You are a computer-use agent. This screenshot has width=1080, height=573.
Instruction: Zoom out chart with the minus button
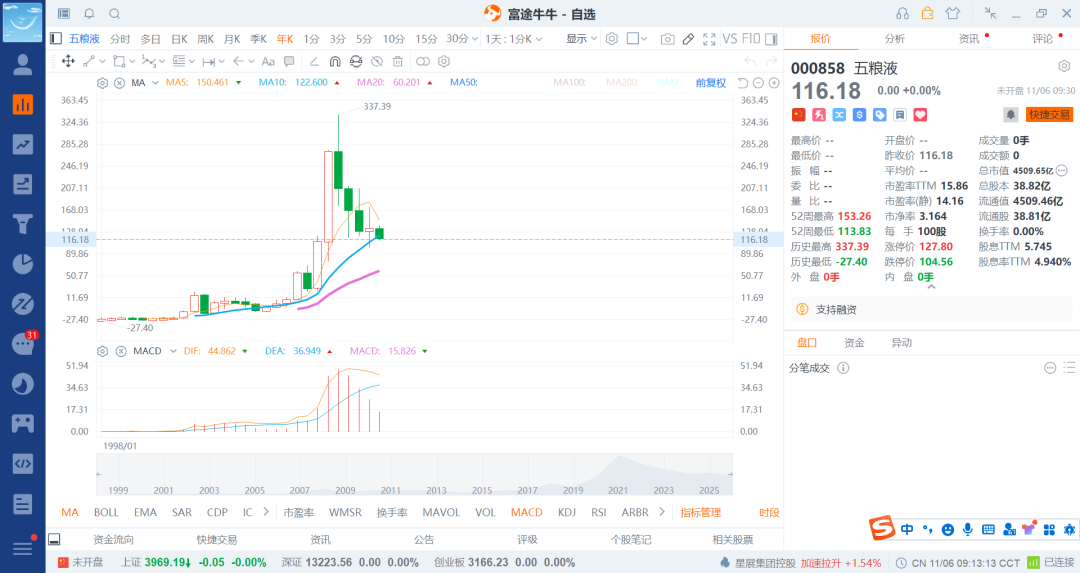[758, 83]
